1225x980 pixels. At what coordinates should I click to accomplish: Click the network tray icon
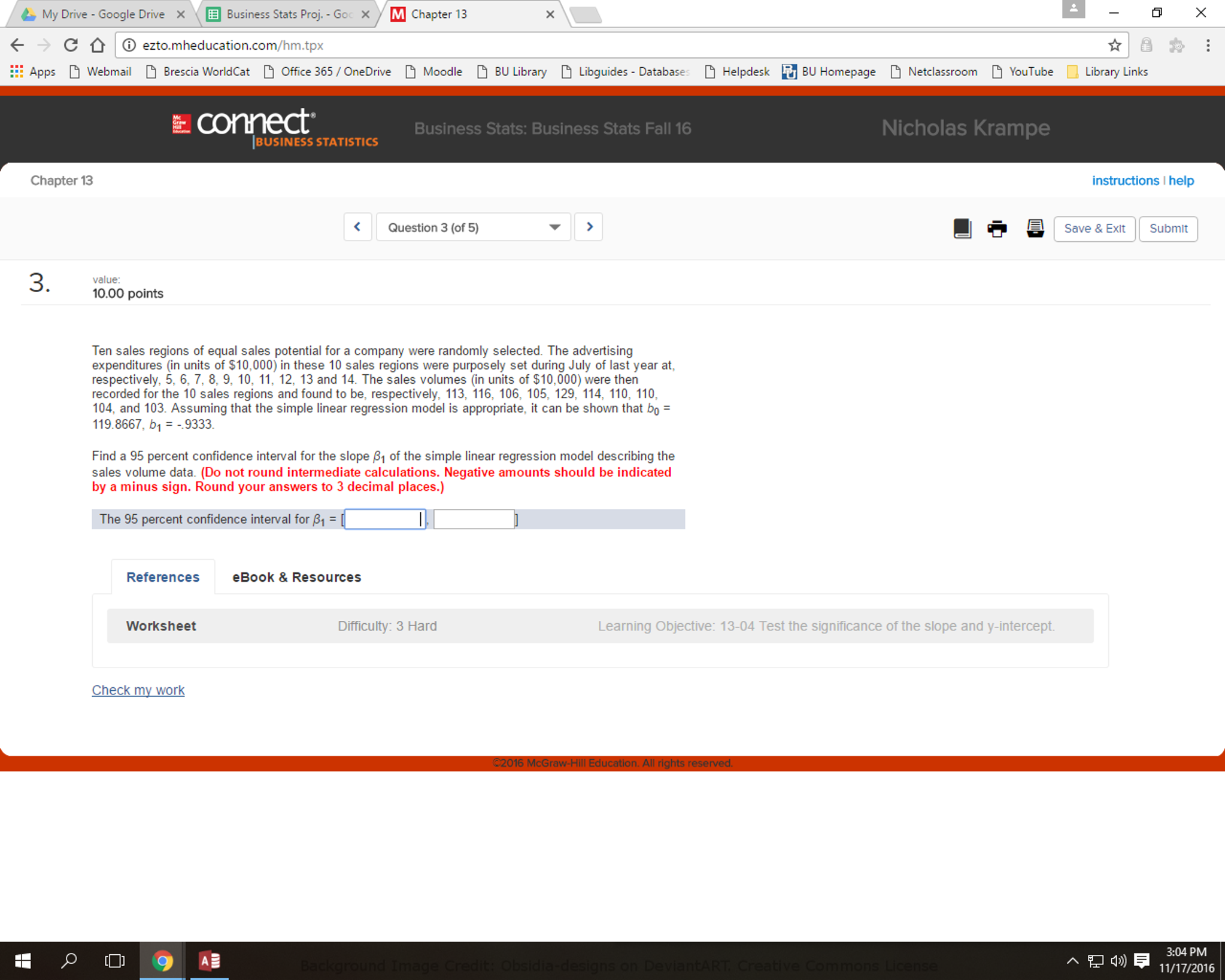[x=1095, y=961]
